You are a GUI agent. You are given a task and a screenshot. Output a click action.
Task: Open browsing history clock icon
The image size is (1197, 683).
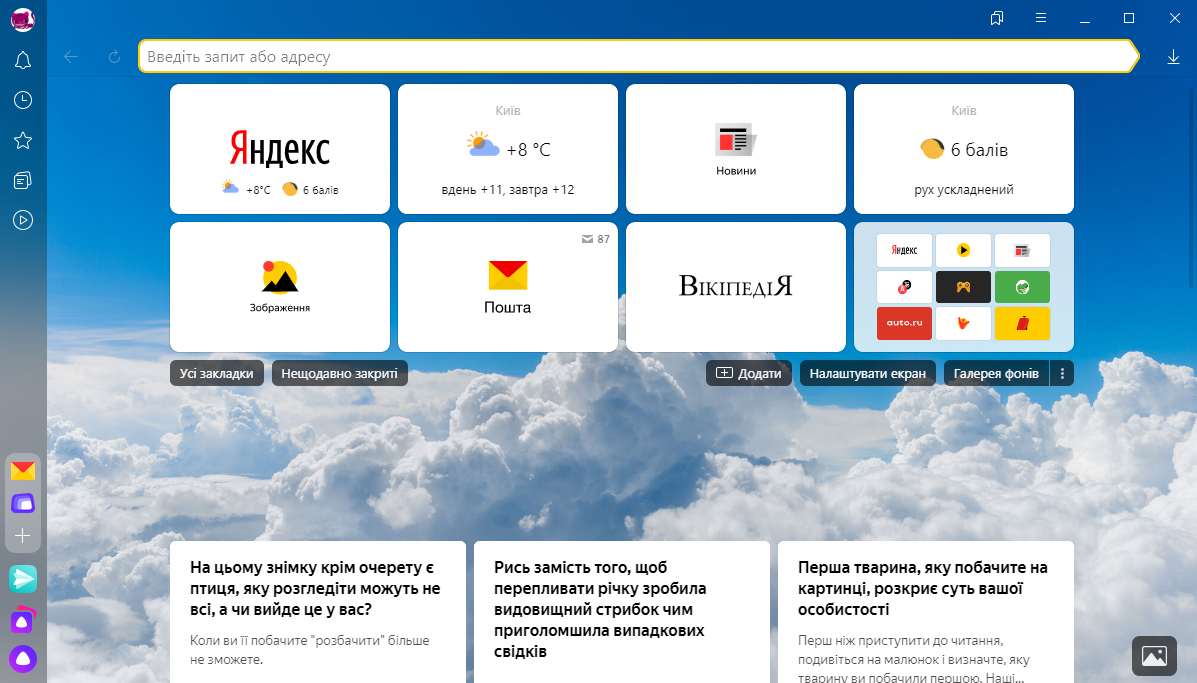pyautogui.click(x=23, y=100)
